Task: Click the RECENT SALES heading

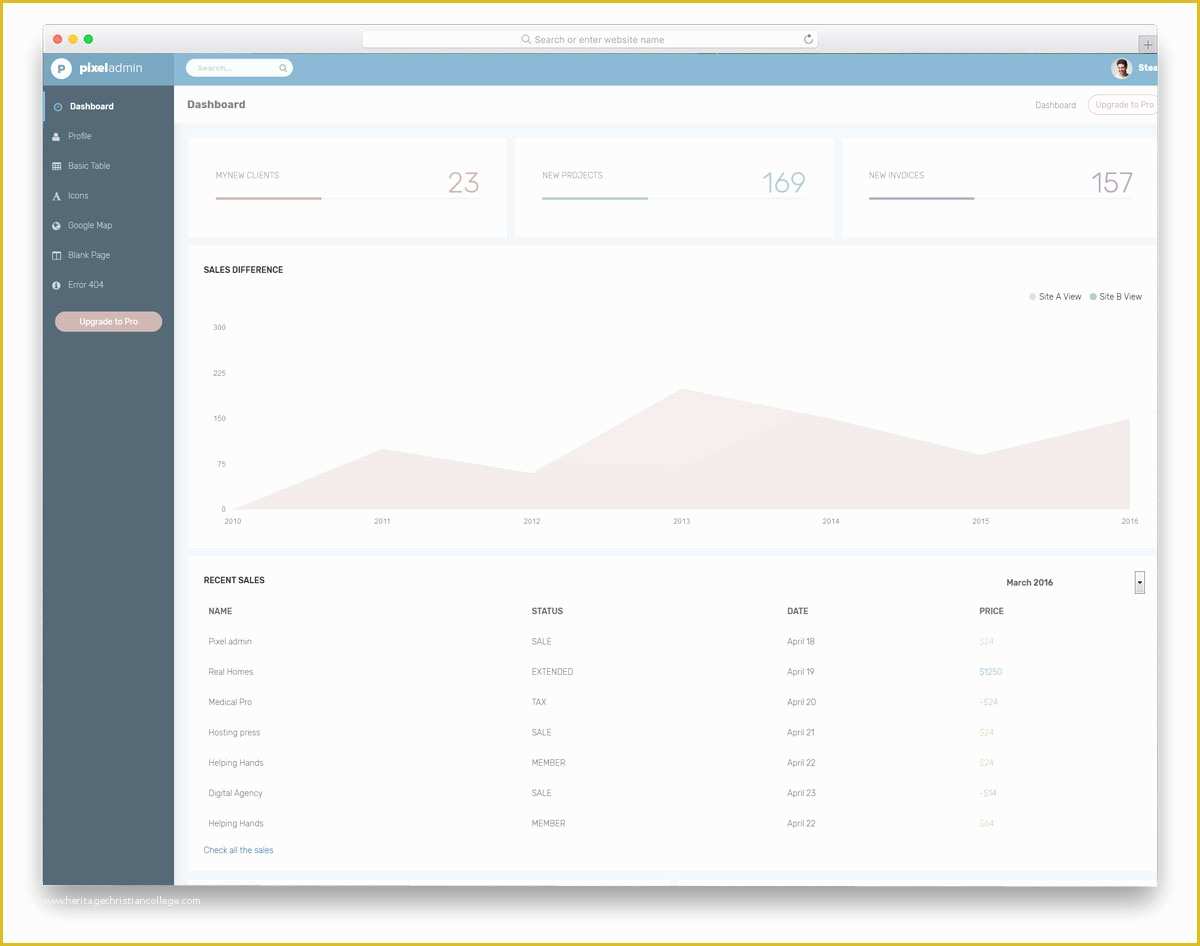Action: [x=234, y=580]
